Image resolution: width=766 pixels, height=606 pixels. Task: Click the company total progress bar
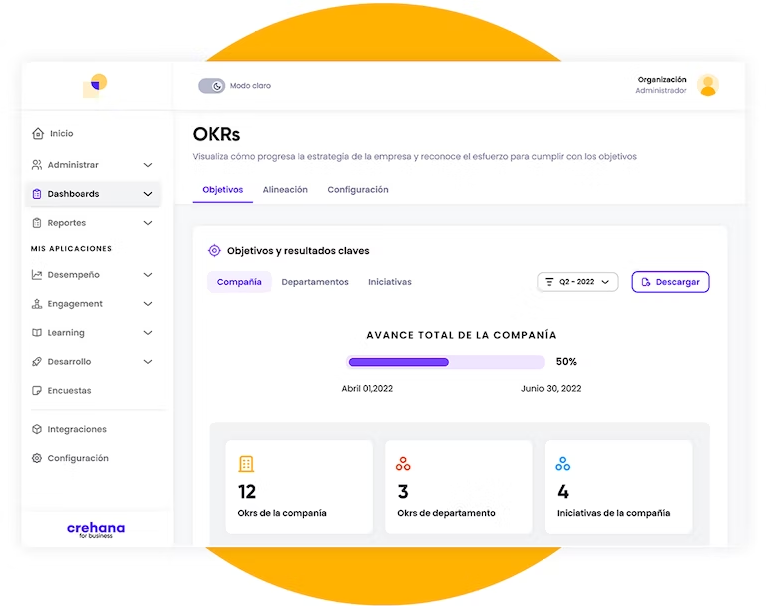point(445,362)
